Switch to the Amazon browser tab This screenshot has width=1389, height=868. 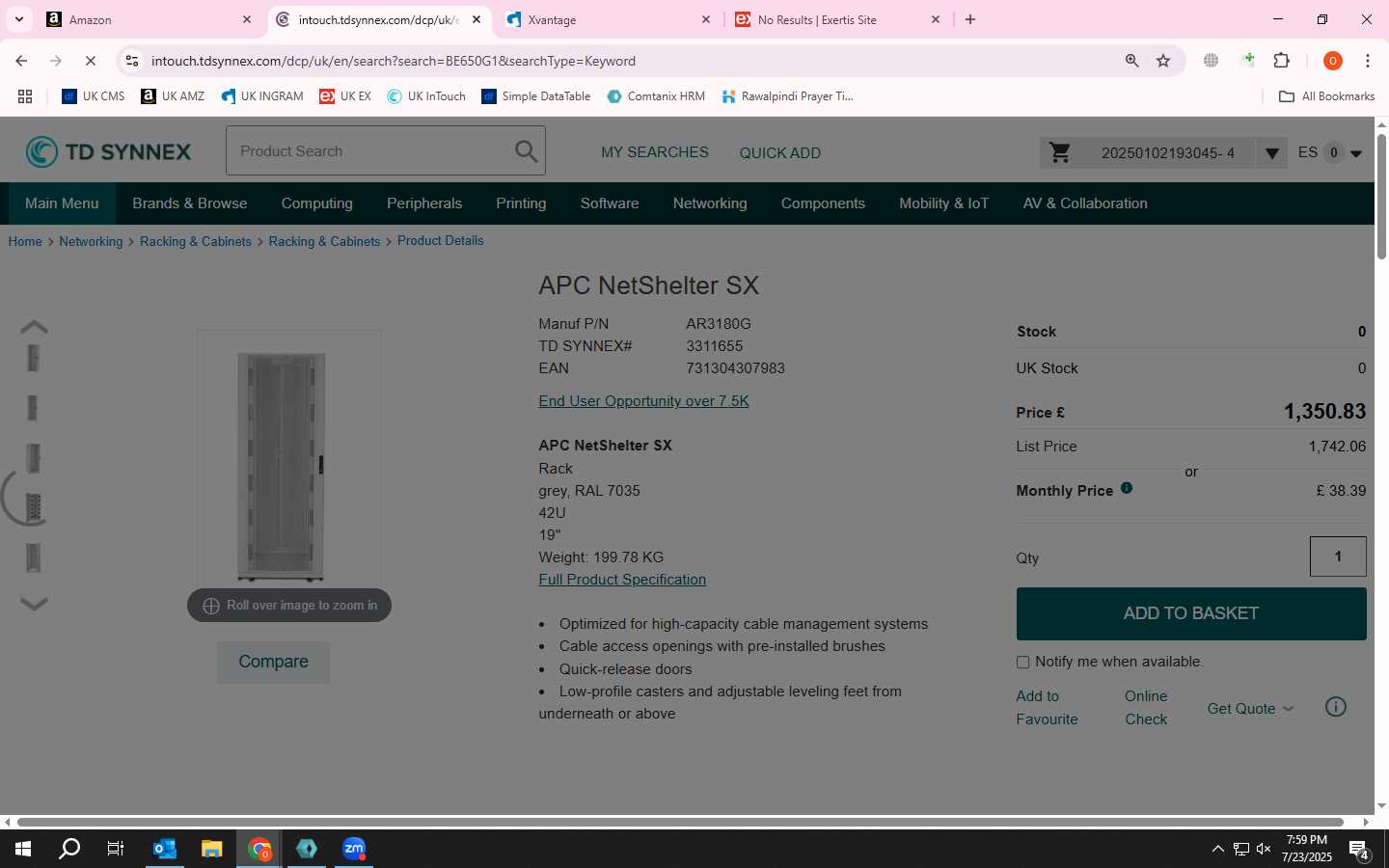point(150,19)
